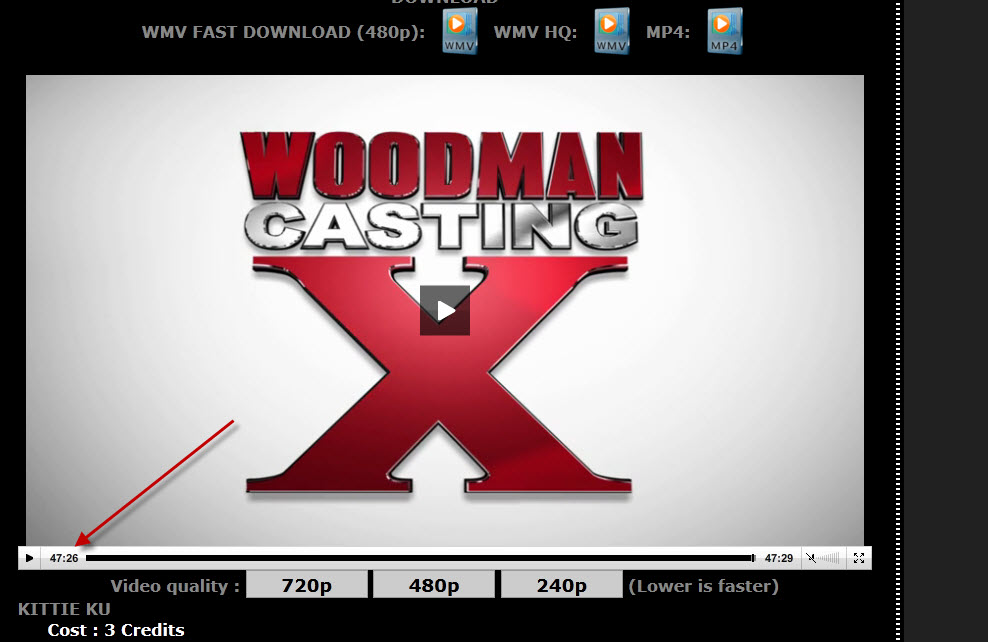Click the 'Cost : 3 Credits' text
This screenshot has width=988, height=642.
[x=116, y=630]
